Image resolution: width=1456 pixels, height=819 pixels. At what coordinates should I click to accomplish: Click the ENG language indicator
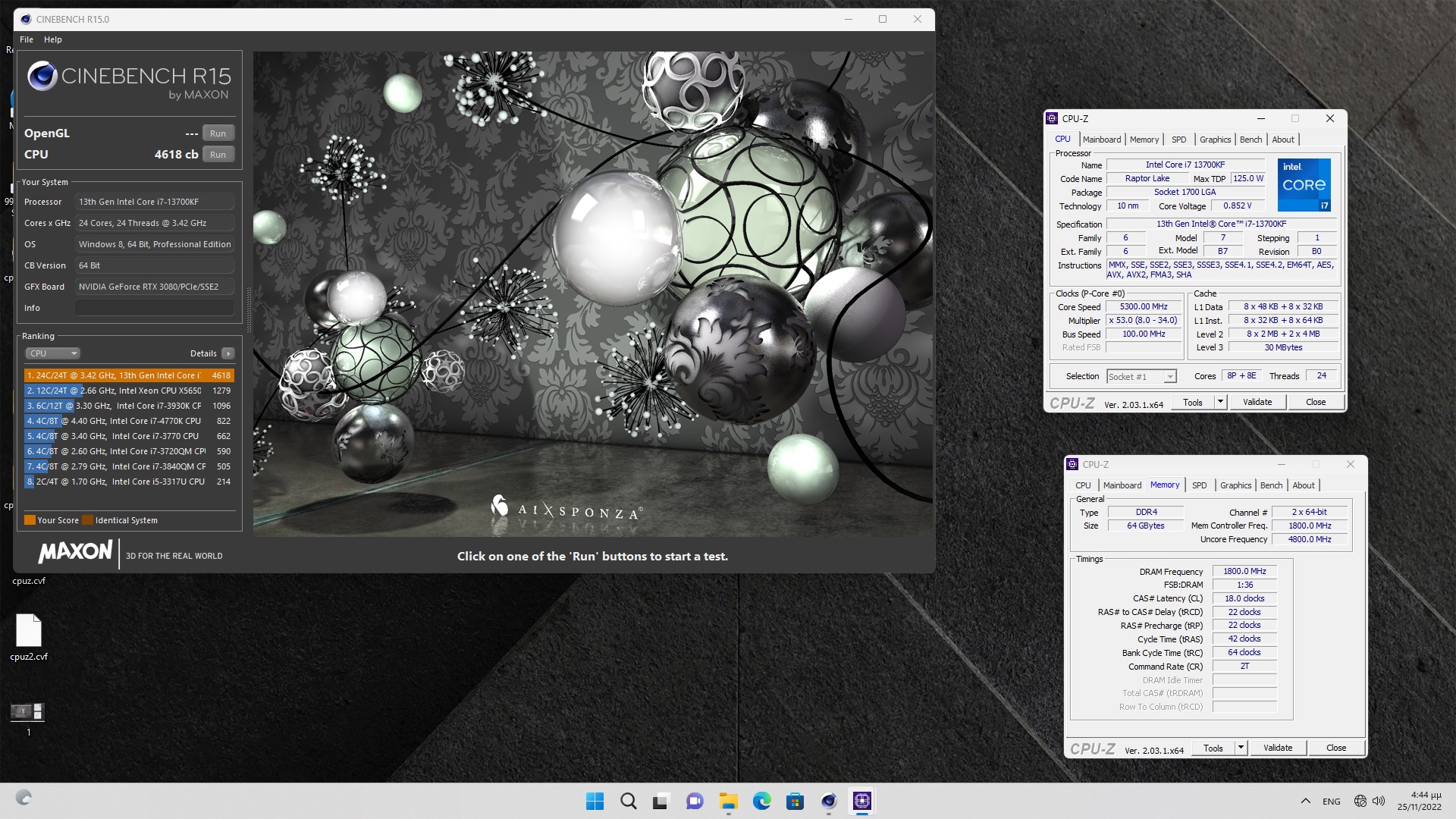pyautogui.click(x=1332, y=801)
